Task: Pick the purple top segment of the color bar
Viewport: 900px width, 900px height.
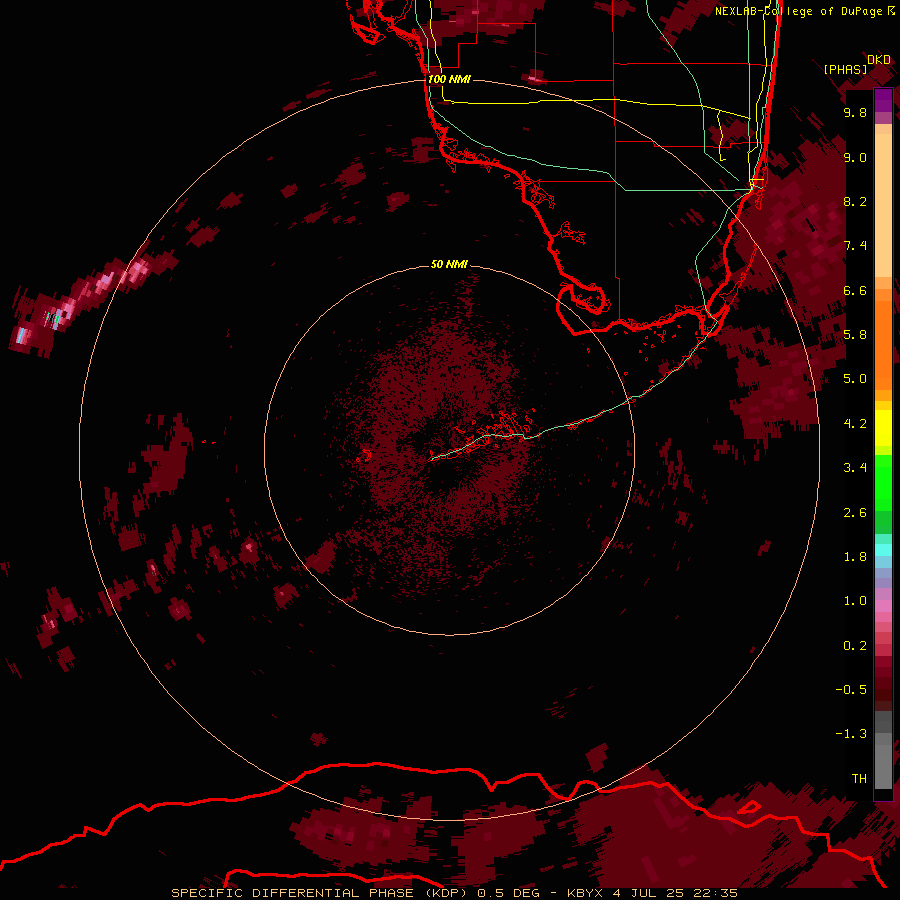Action: tap(883, 100)
